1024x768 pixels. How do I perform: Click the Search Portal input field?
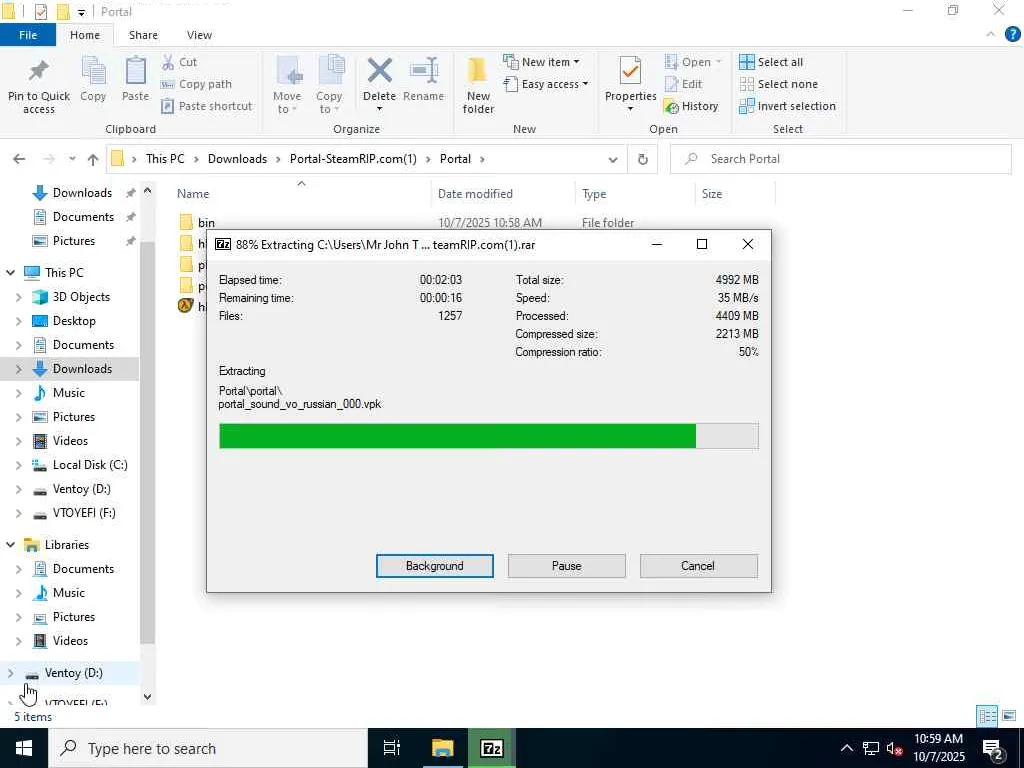pos(840,159)
